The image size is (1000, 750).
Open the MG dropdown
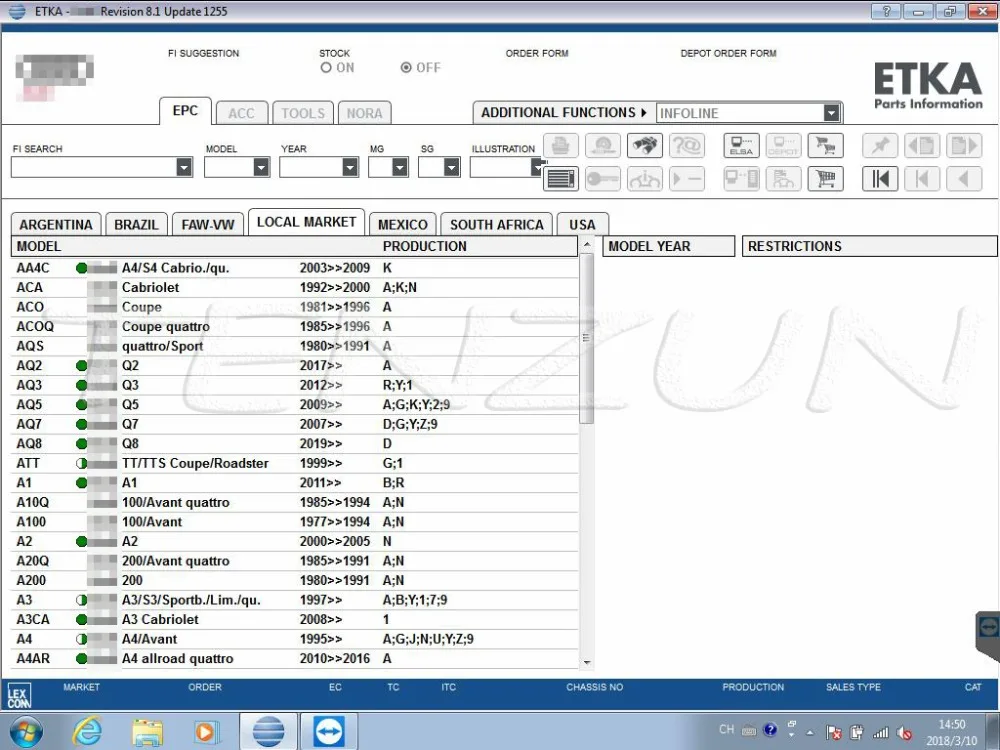(400, 167)
